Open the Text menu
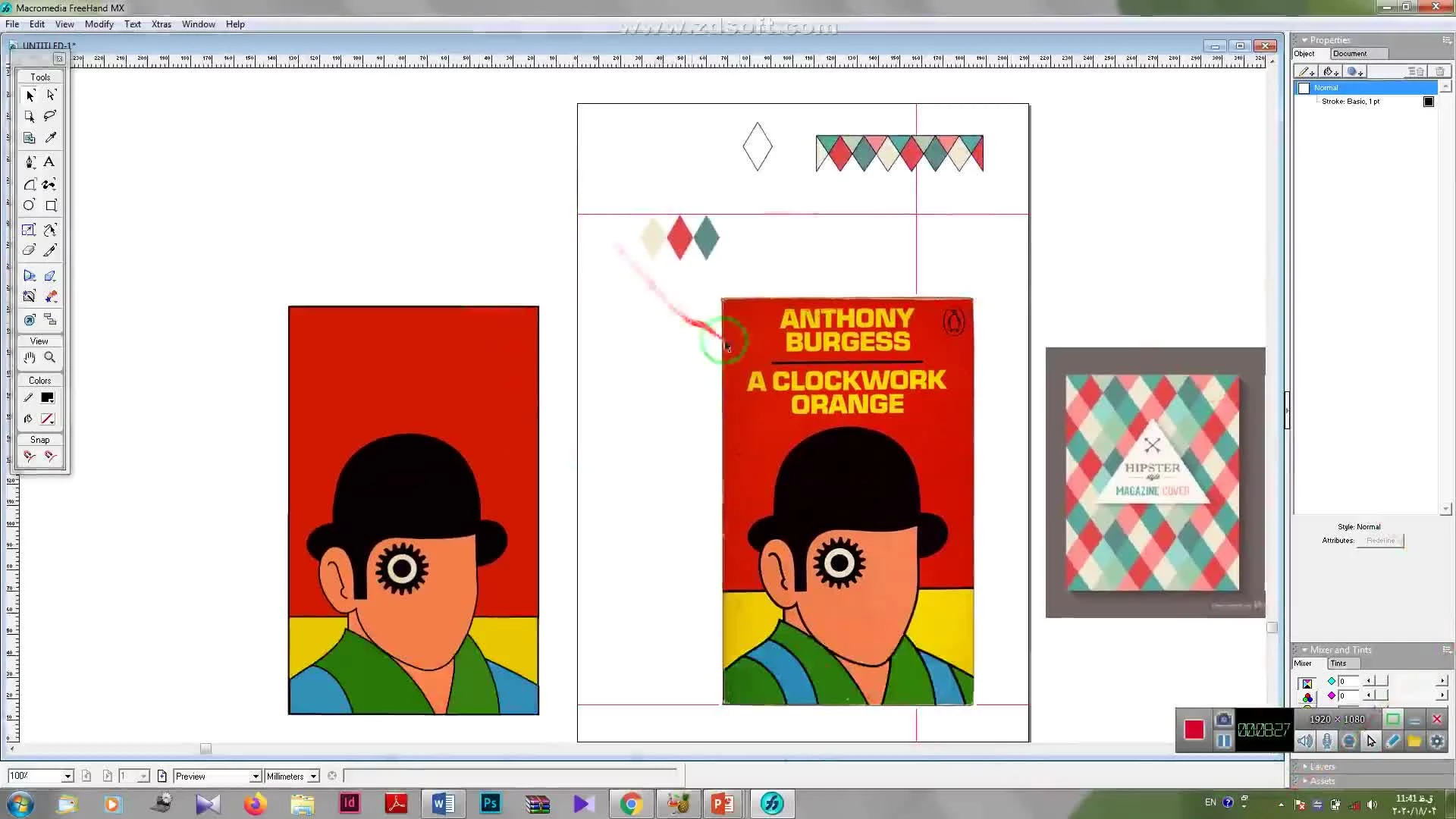Screen dimensions: 1456x819 click(x=133, y=24)
